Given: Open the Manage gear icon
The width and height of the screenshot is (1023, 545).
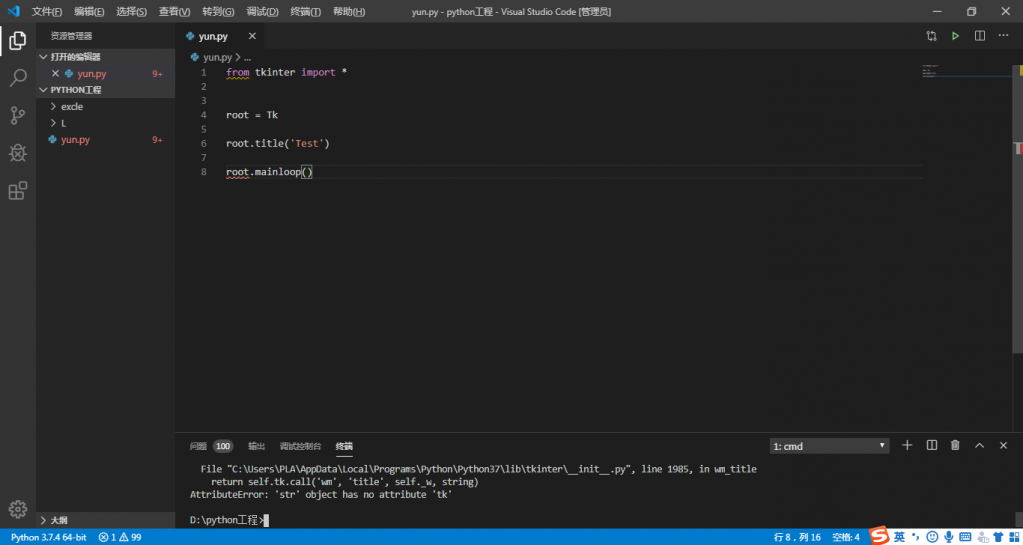Looking at the screenshot, I should pyautogui.click(x=18, y=509).
